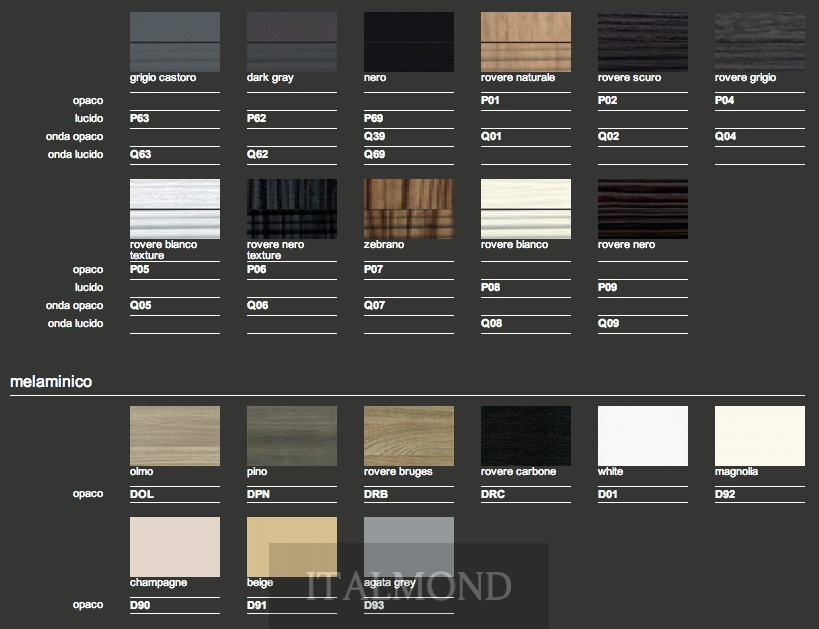Click code DRC under rovere carbone
819x629 pixels.
tap(493, 494)
